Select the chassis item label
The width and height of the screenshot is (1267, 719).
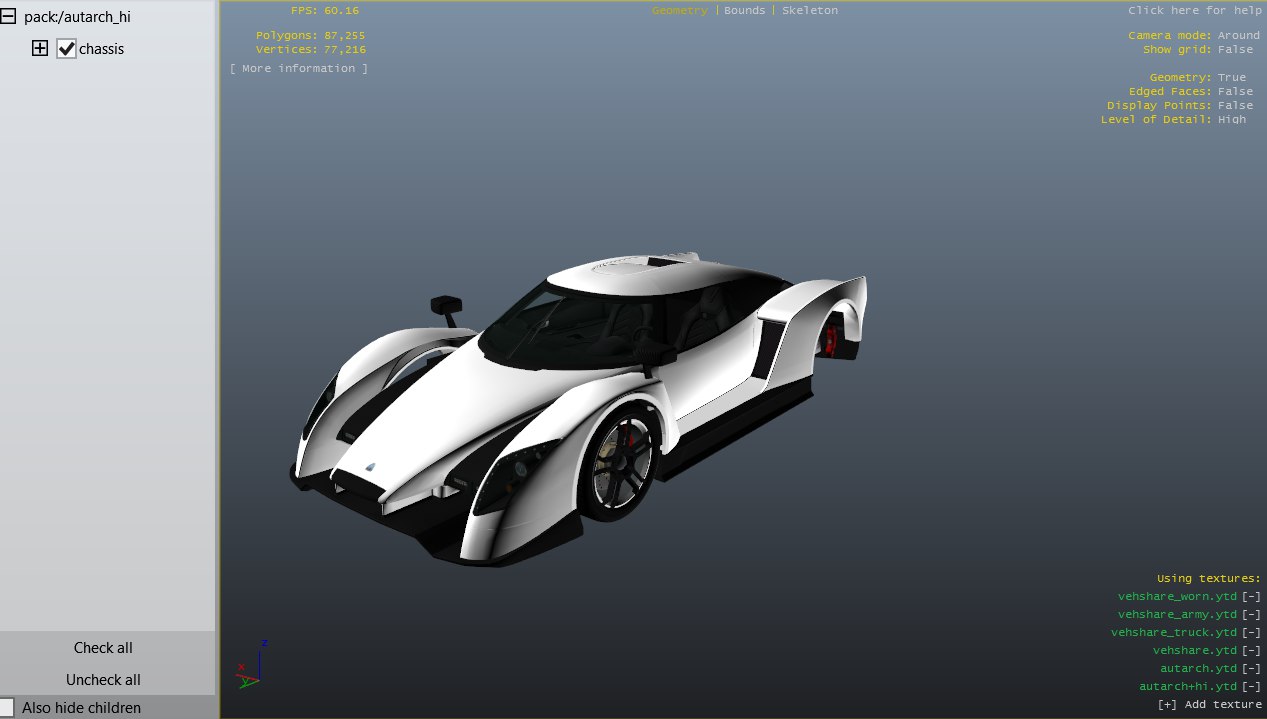tap(101, 49)
